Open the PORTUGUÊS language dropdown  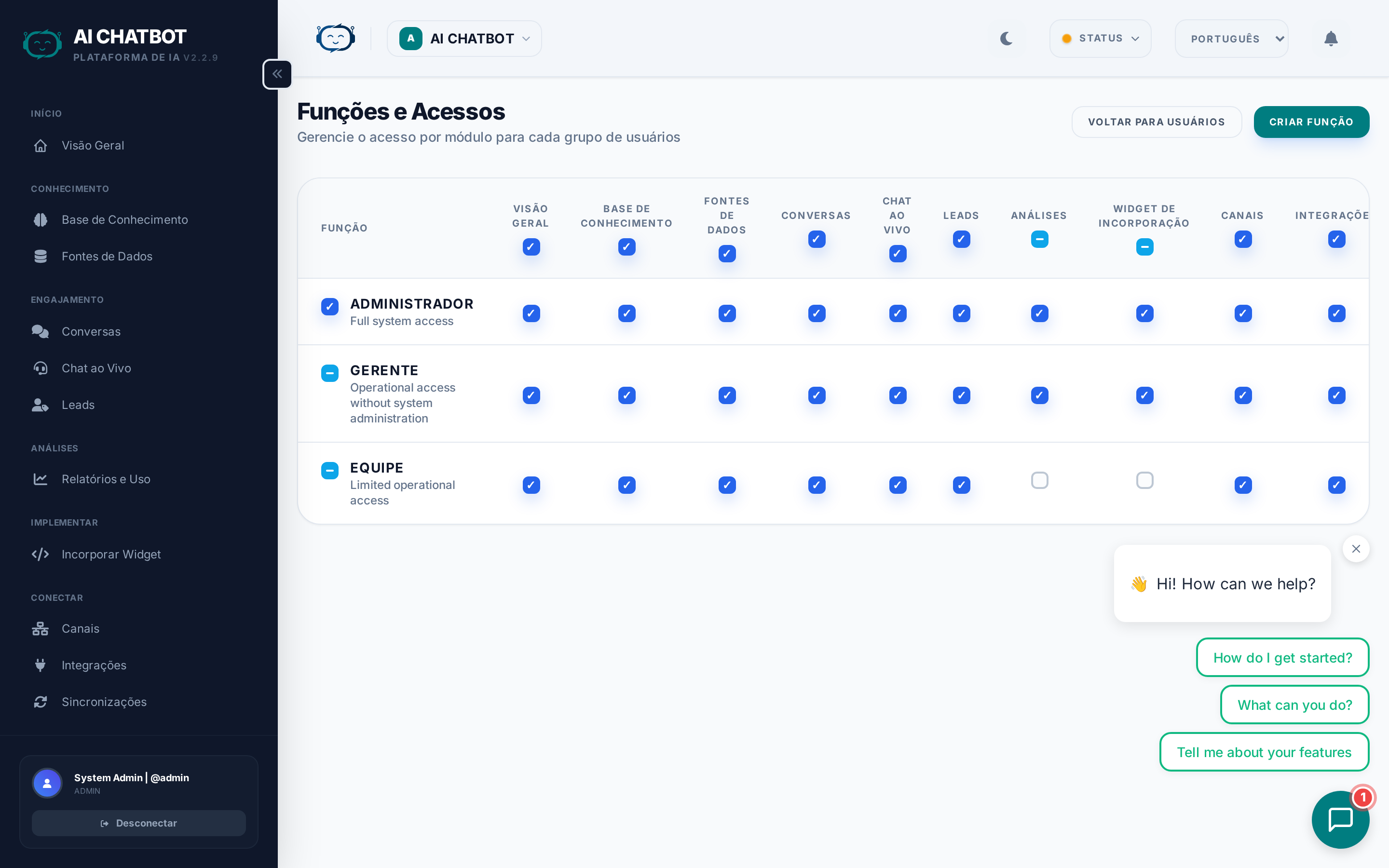tap(1232, 39)
